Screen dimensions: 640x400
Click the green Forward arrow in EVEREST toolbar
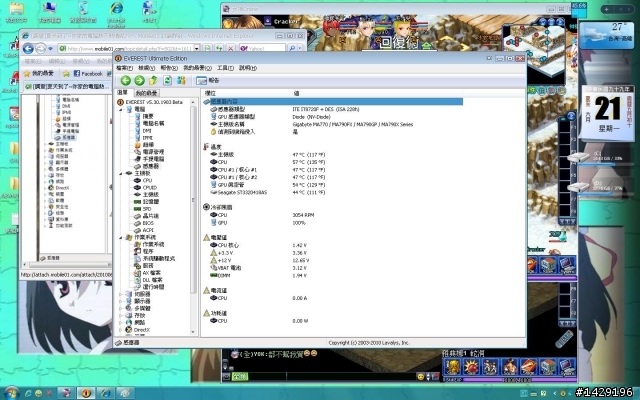tap(139, 80)
